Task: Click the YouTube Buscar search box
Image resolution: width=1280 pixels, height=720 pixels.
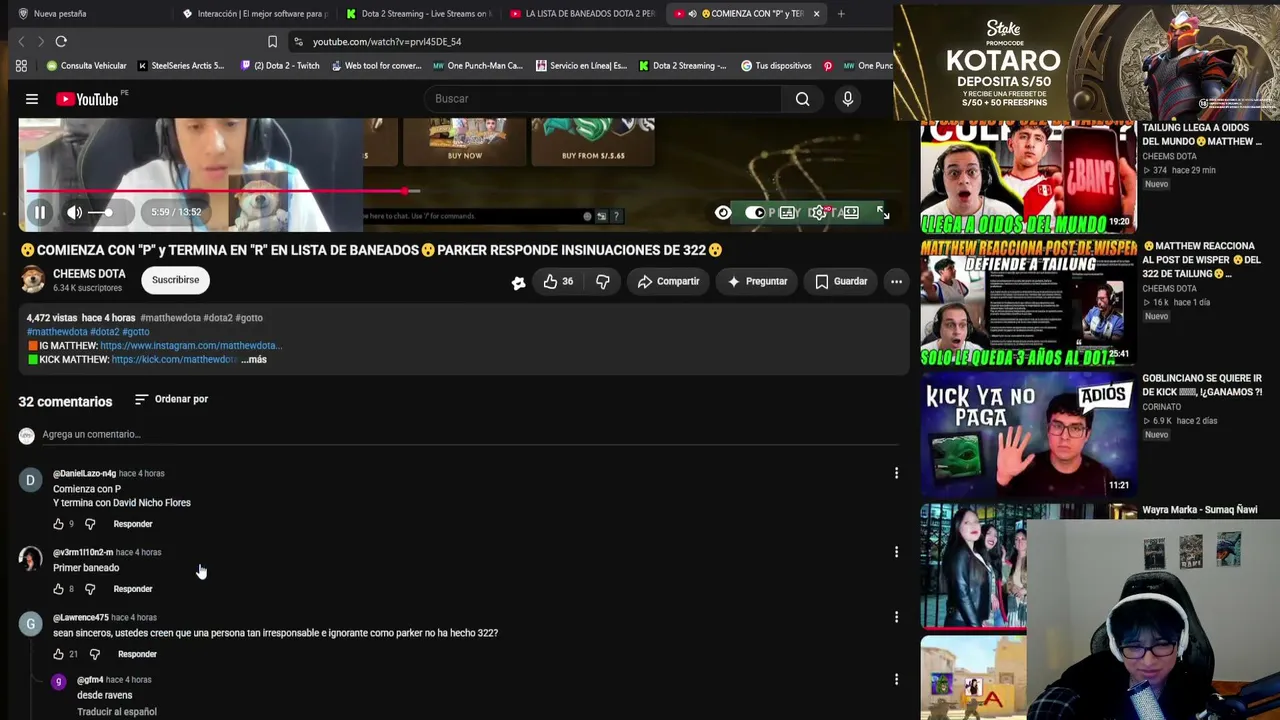Action: [603, 99]
